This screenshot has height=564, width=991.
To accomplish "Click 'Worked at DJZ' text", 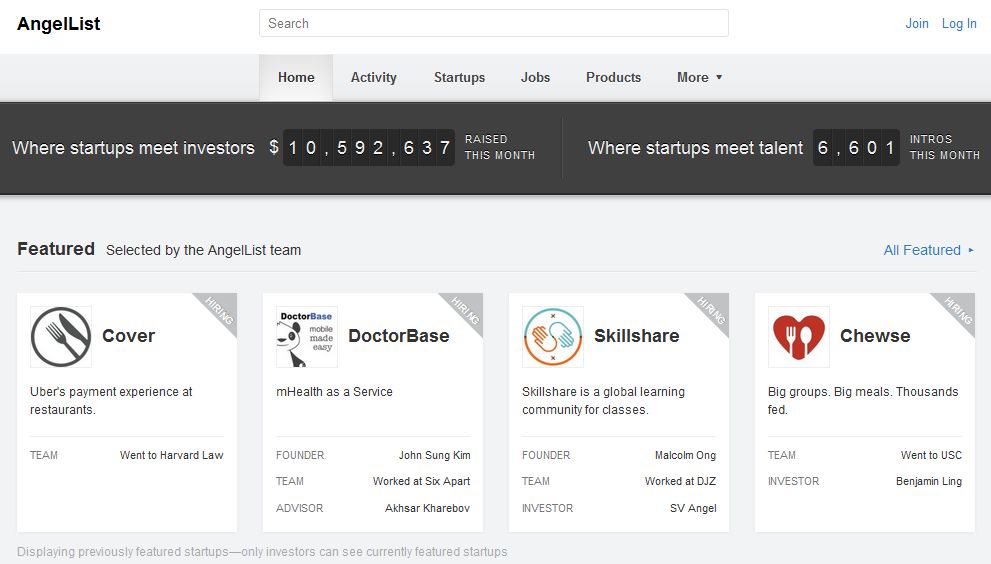I will click(x=680, y=481).
